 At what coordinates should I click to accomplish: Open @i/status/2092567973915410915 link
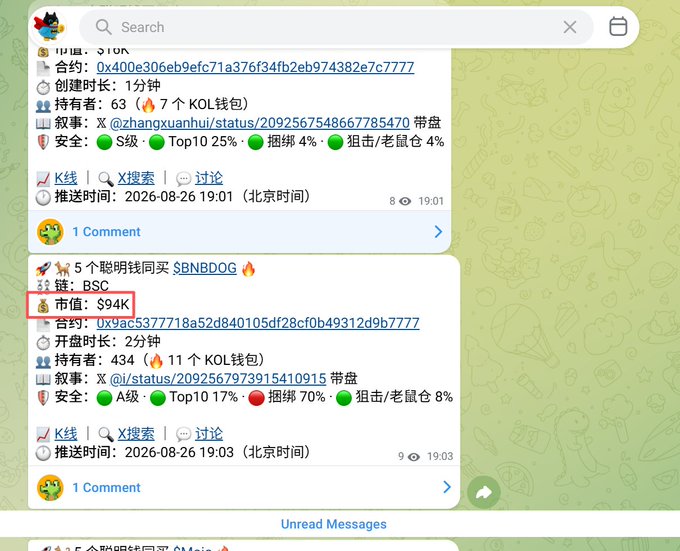click(218, 378)
